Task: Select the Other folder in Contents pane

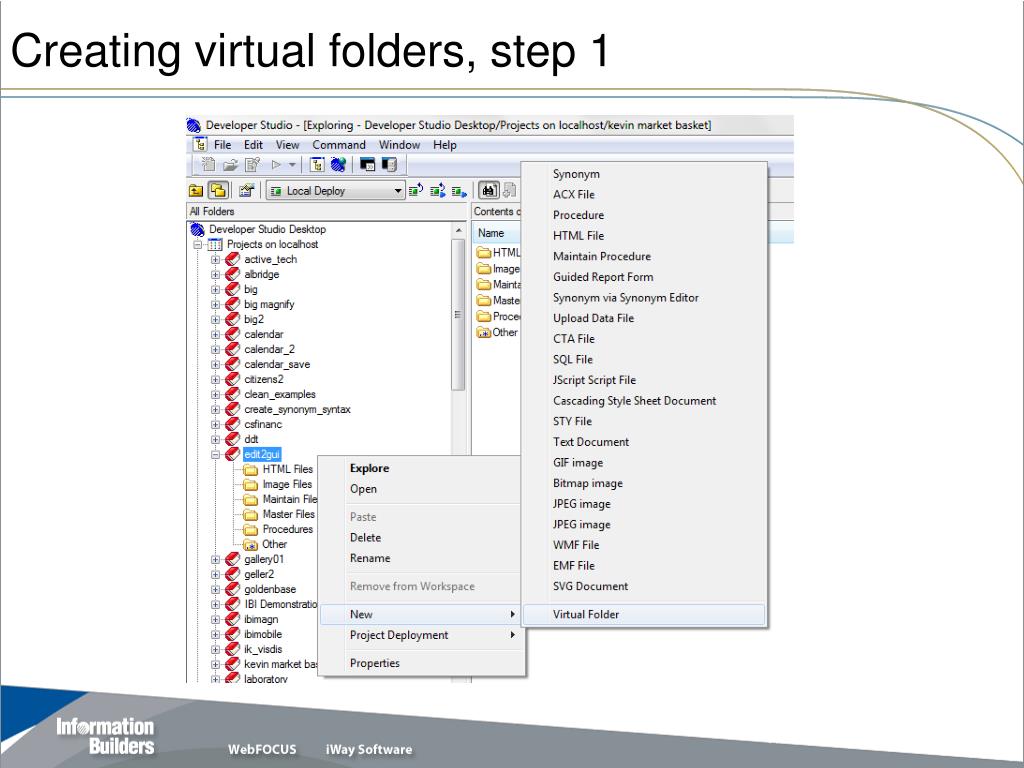Action: pos(498,332)
